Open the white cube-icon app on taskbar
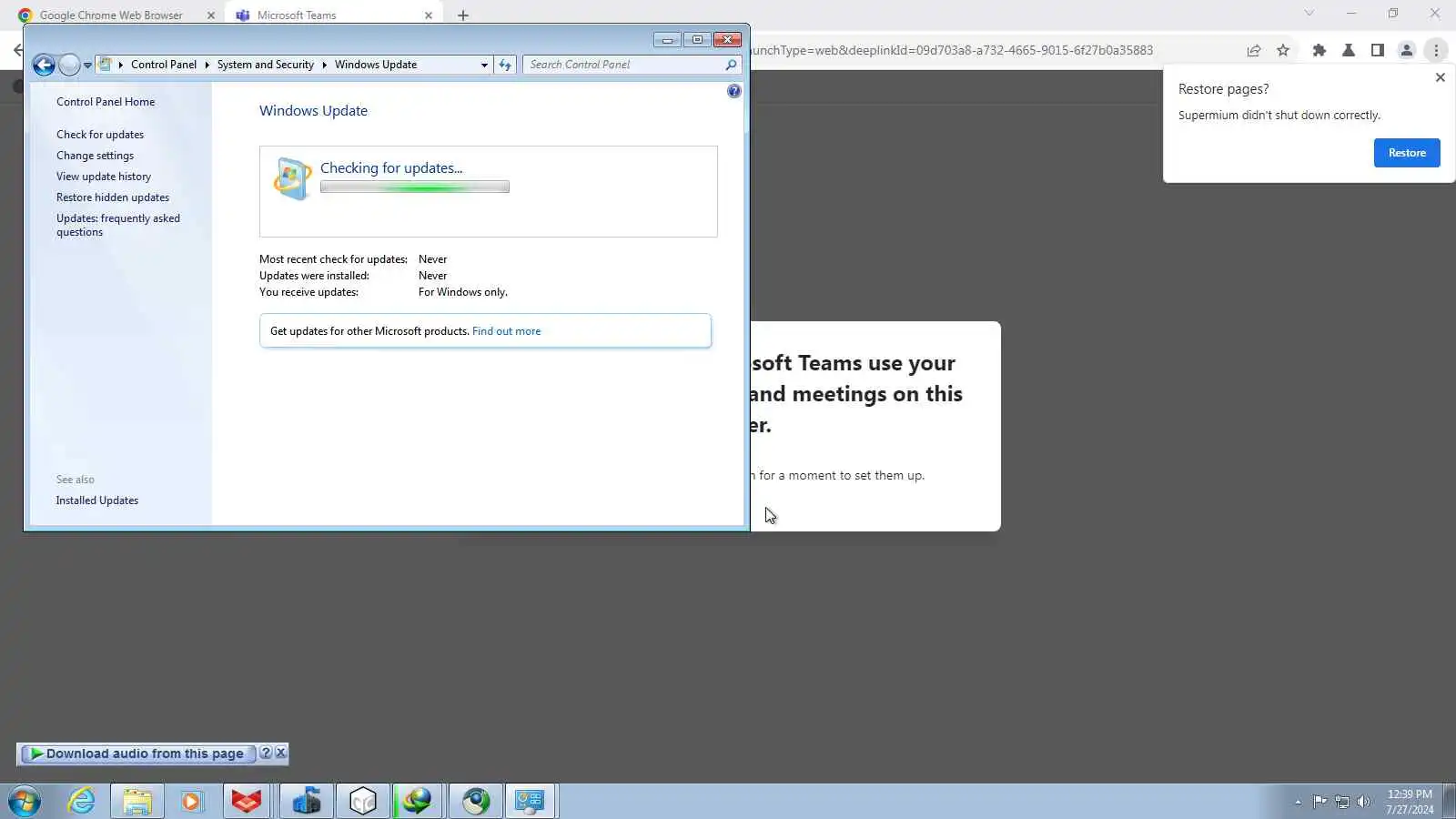The width and height of the screenshot is (1456, 819). 363,802
